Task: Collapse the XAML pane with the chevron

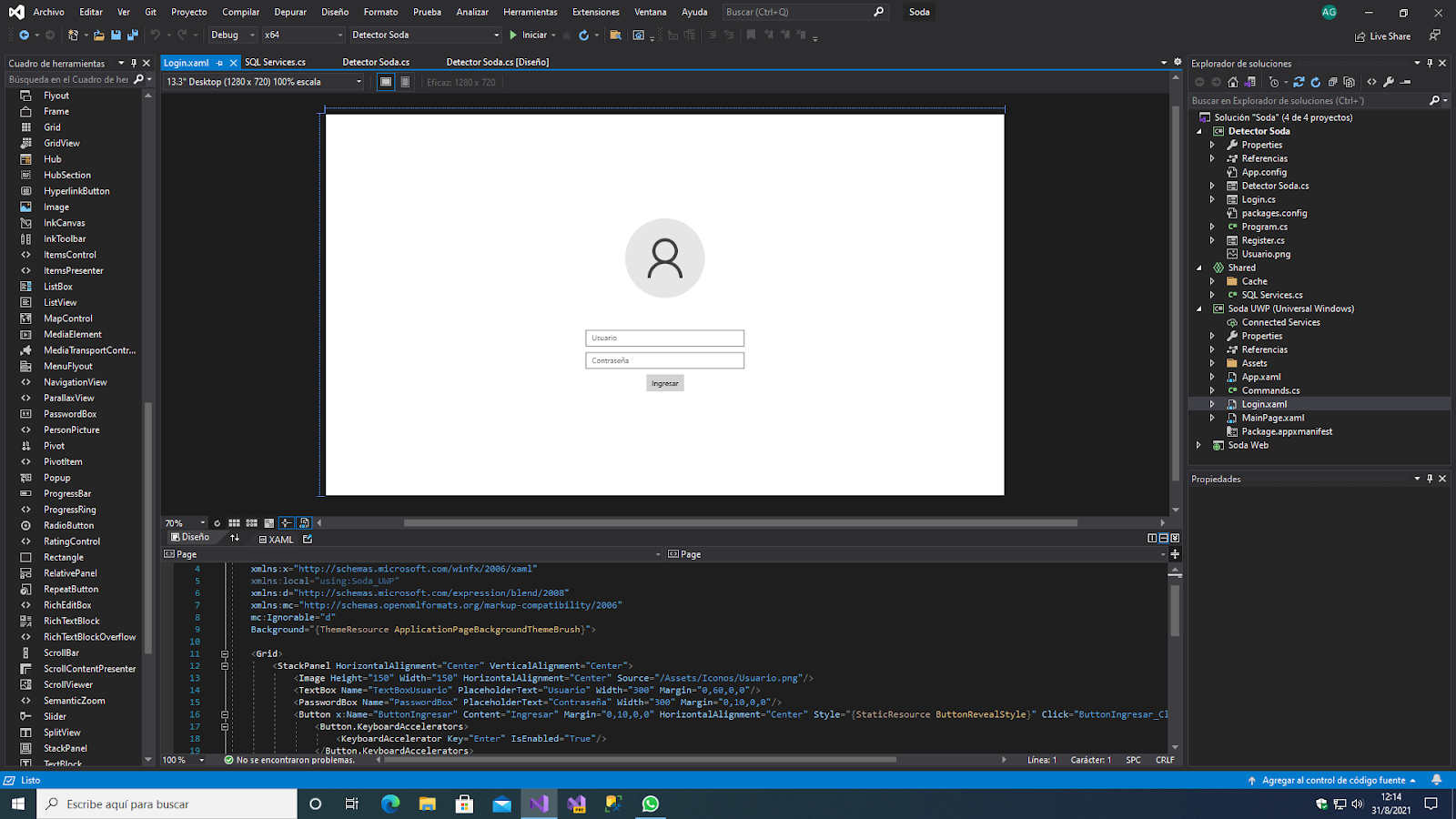Action: tap(1175, 538)
